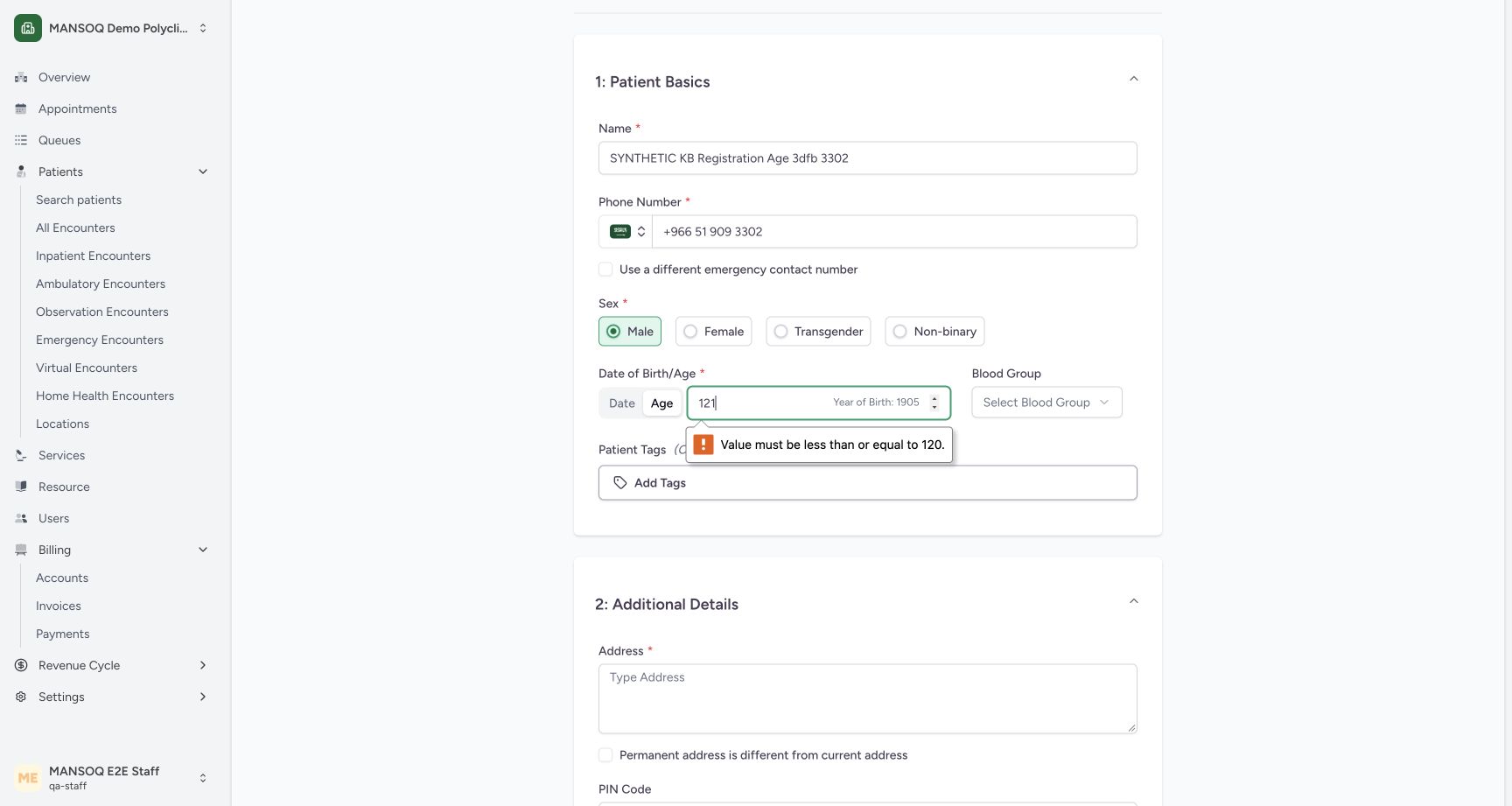Open Search patients in sidebar

(x=79, y=200)
